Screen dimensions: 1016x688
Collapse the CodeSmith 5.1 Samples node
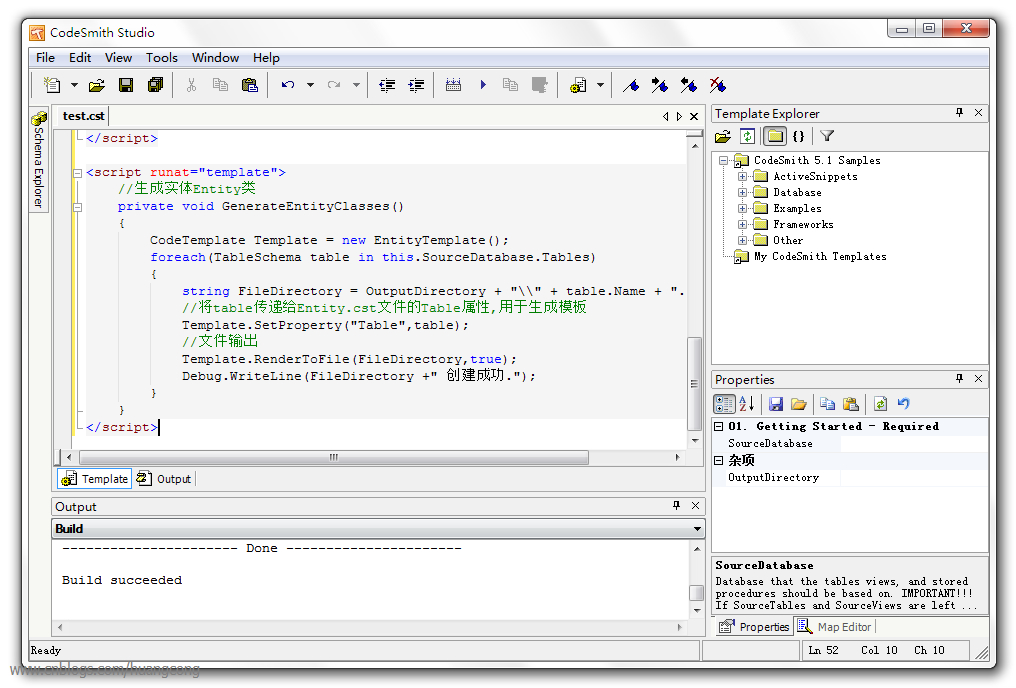pyautogui.click(x=723, y=160)
